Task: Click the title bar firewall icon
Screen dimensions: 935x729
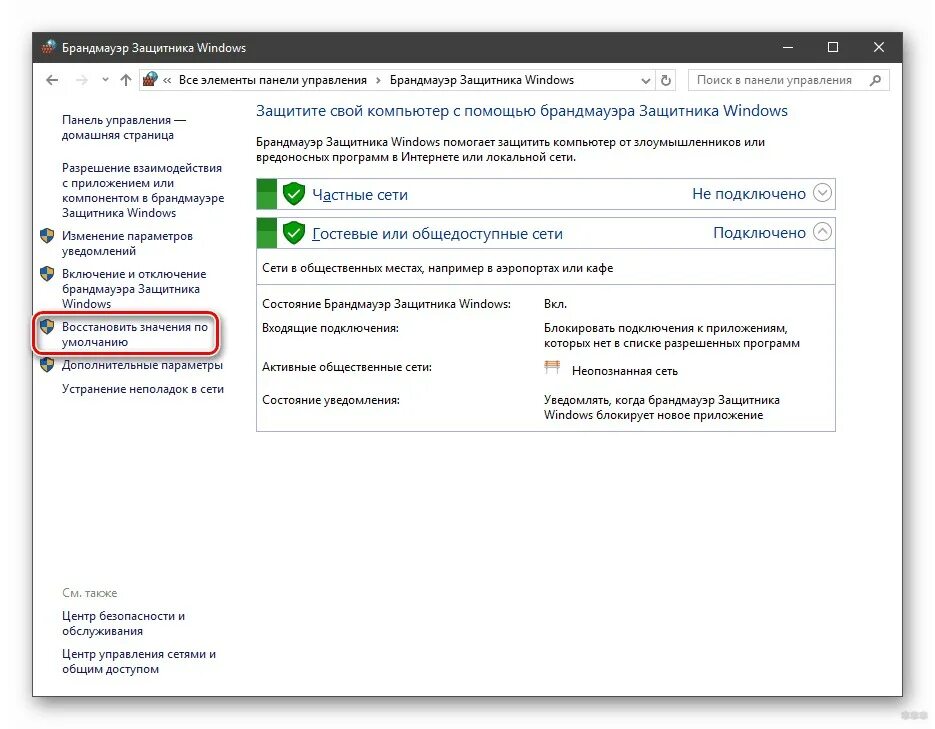Action: [48, 47]
